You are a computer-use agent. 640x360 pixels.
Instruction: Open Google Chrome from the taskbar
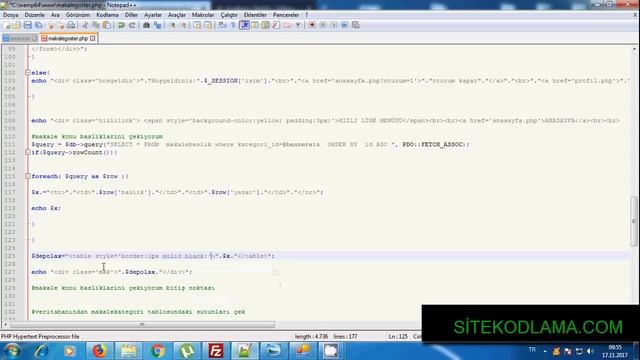pos(158,351)
